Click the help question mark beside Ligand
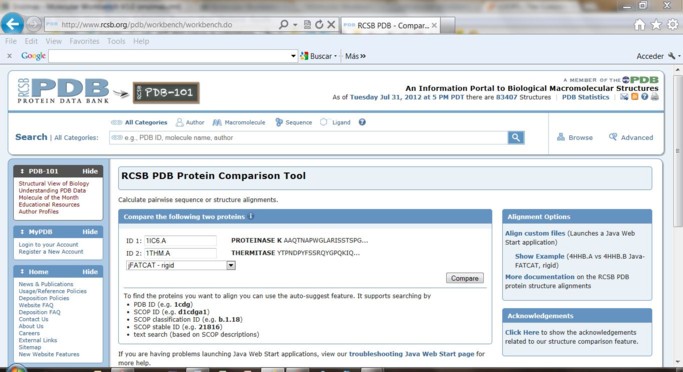 coord(362,122)
